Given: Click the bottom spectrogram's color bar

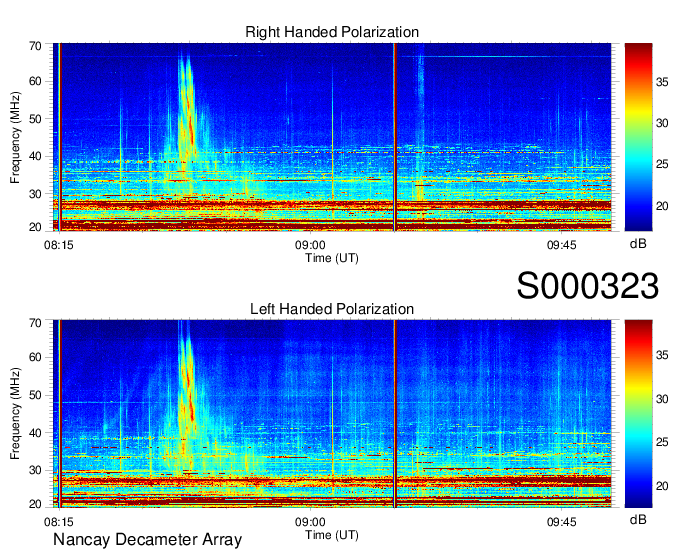Looking at the screenshot, I should point(638,414).
